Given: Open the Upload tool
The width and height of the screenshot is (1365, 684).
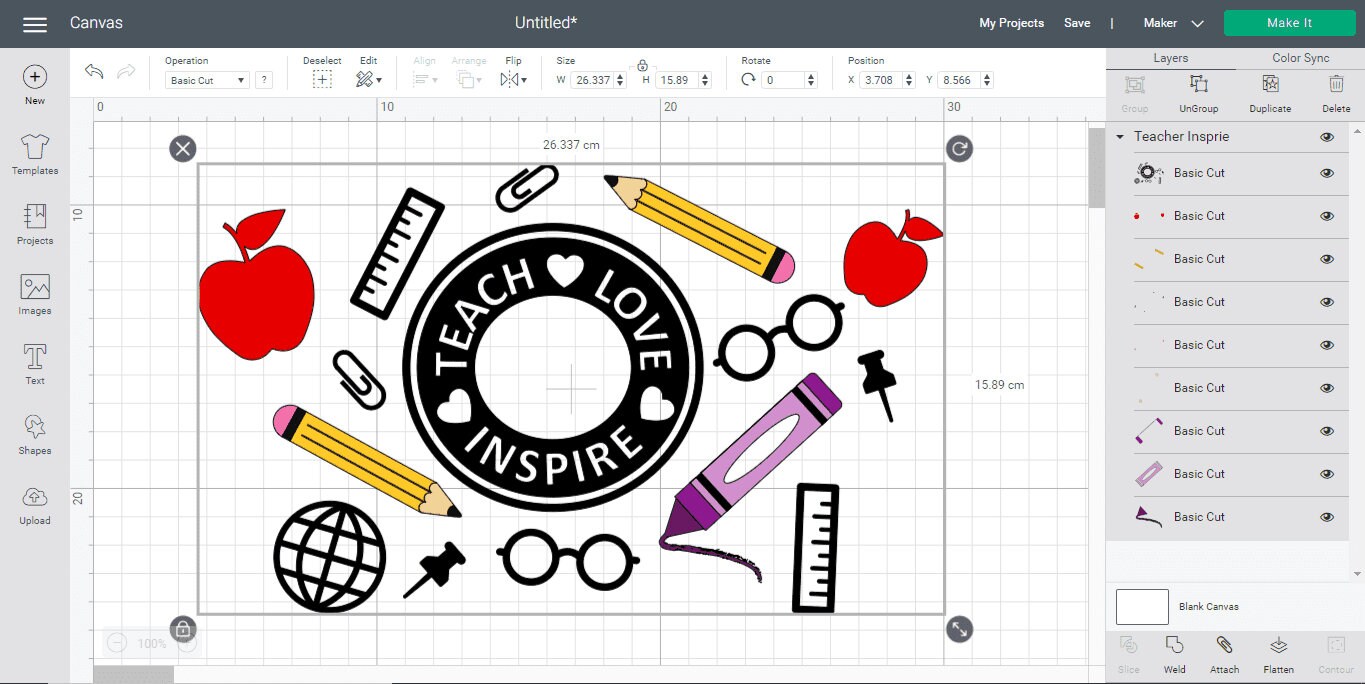Looking at the screenshot, I should 34,505.
